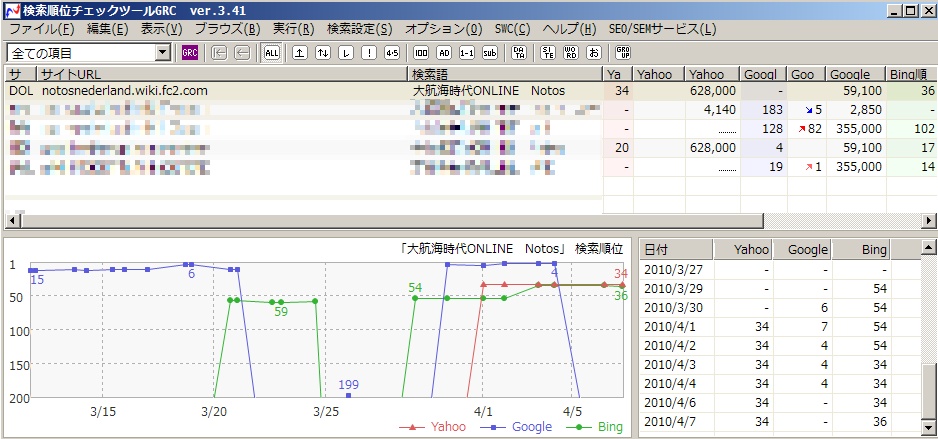Screen dimensions: 938x439
Task: Click the horizontal scrollbar right arrow
Action: click(x=929, y=221)
